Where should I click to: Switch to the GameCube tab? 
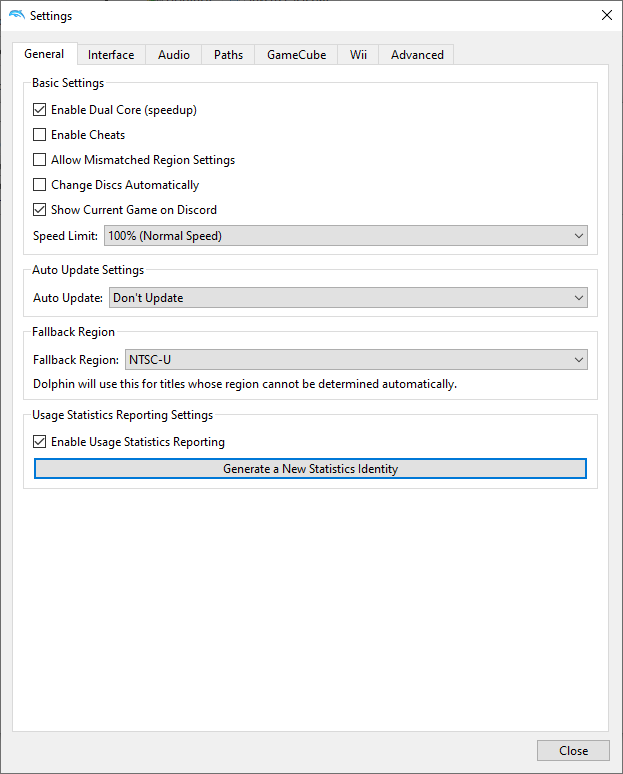click(296, 55)
